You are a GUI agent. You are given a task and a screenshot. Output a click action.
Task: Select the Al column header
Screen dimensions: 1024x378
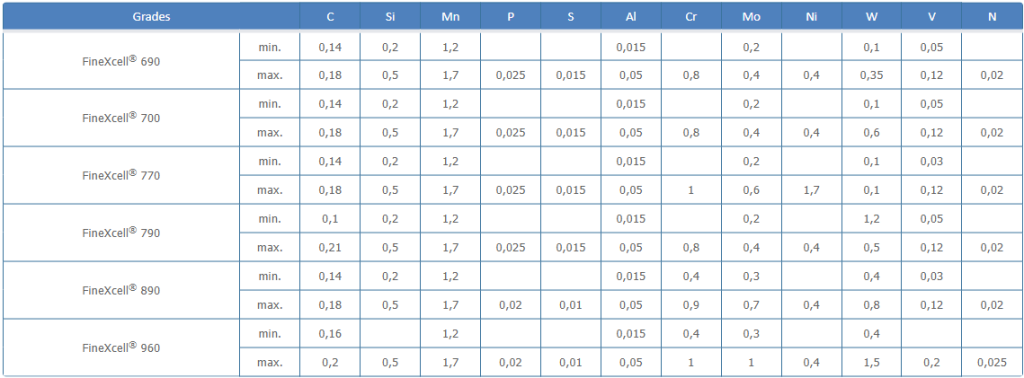(631, 17)
